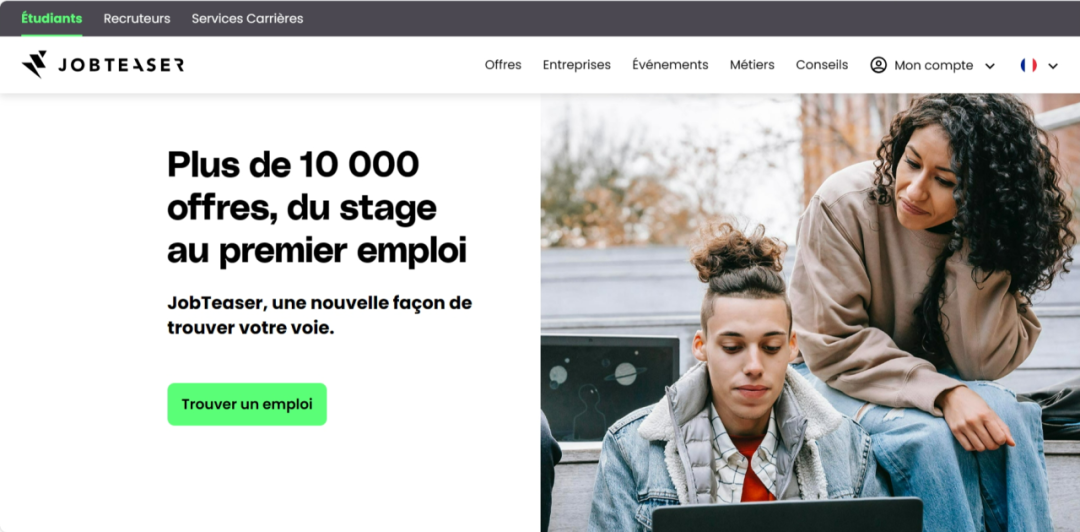Expand the Mon compte chevron

click(990, 66)
